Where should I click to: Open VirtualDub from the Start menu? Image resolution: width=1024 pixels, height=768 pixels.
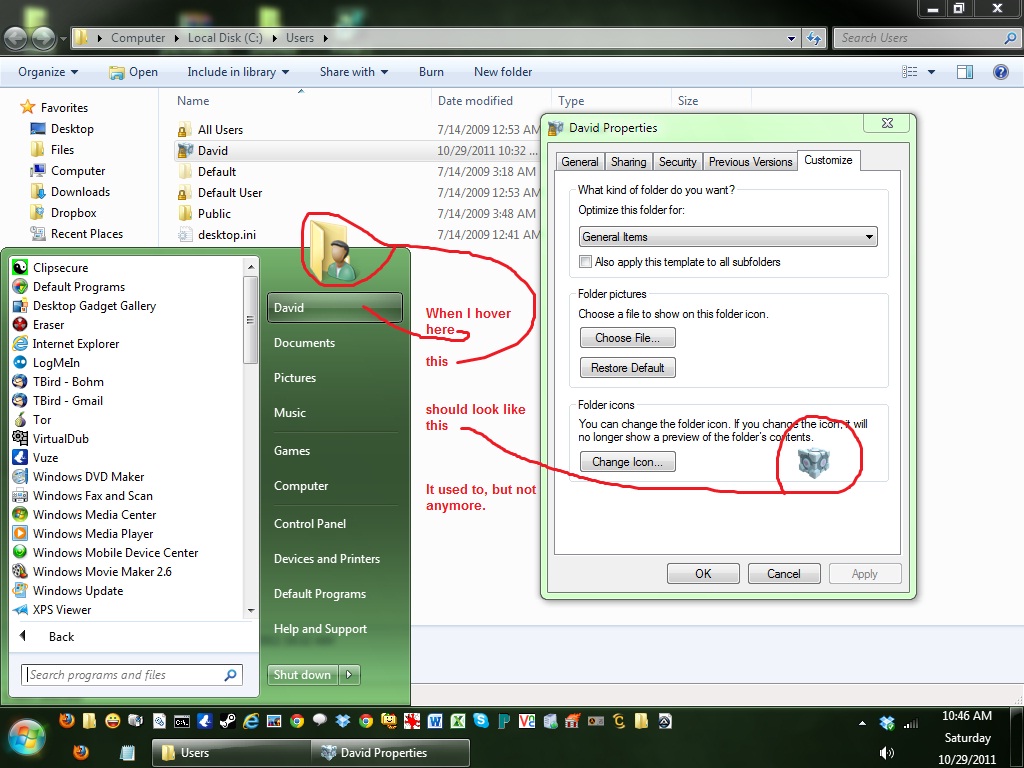62,438
